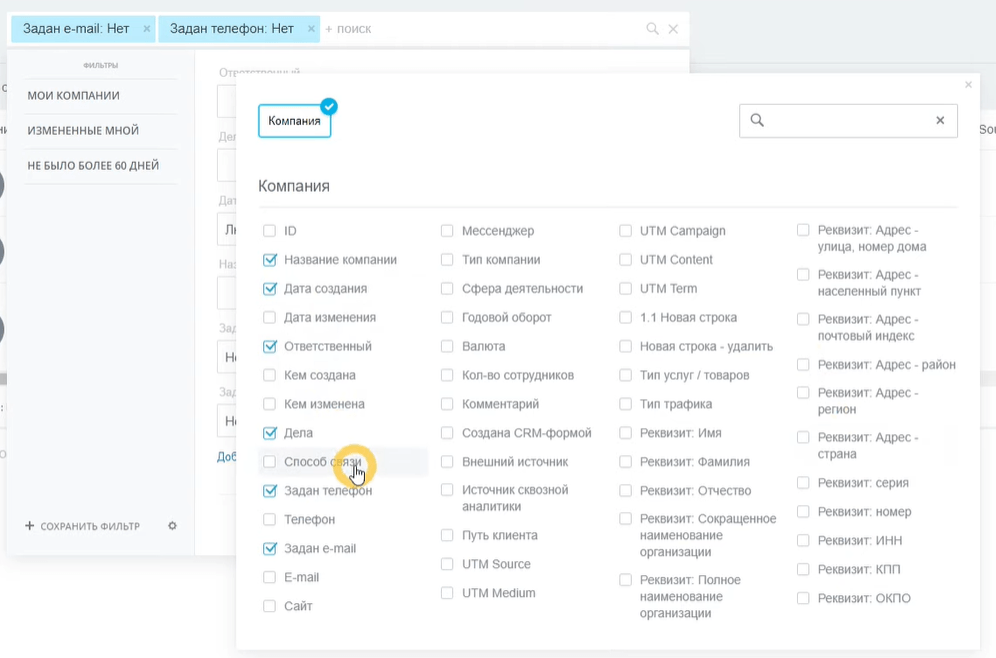996x658 pixels.
Task: Check 'Реквизит: КПП' field
Action: (804, 570)
